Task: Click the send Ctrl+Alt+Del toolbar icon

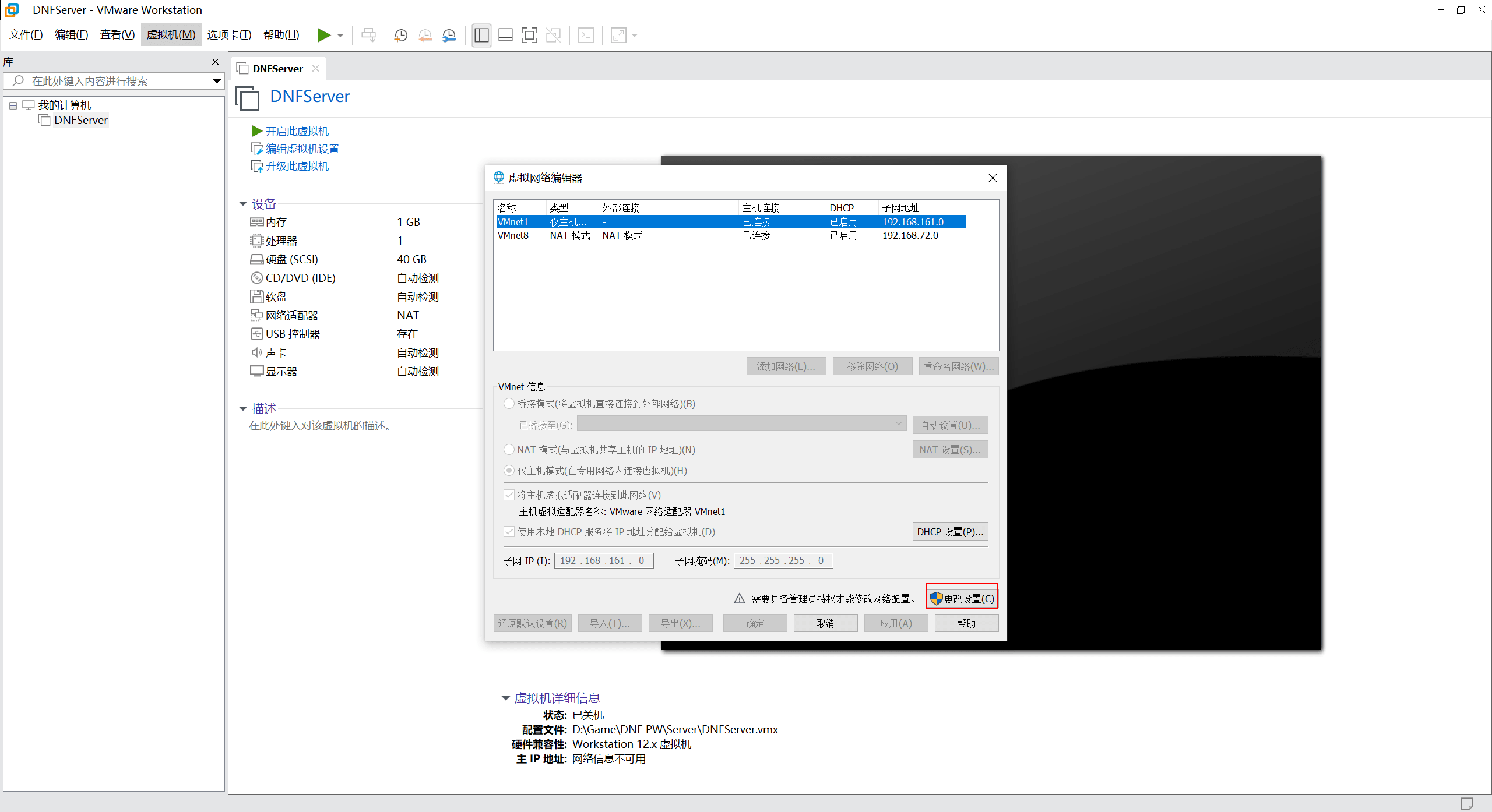Action: click(368, 36)
